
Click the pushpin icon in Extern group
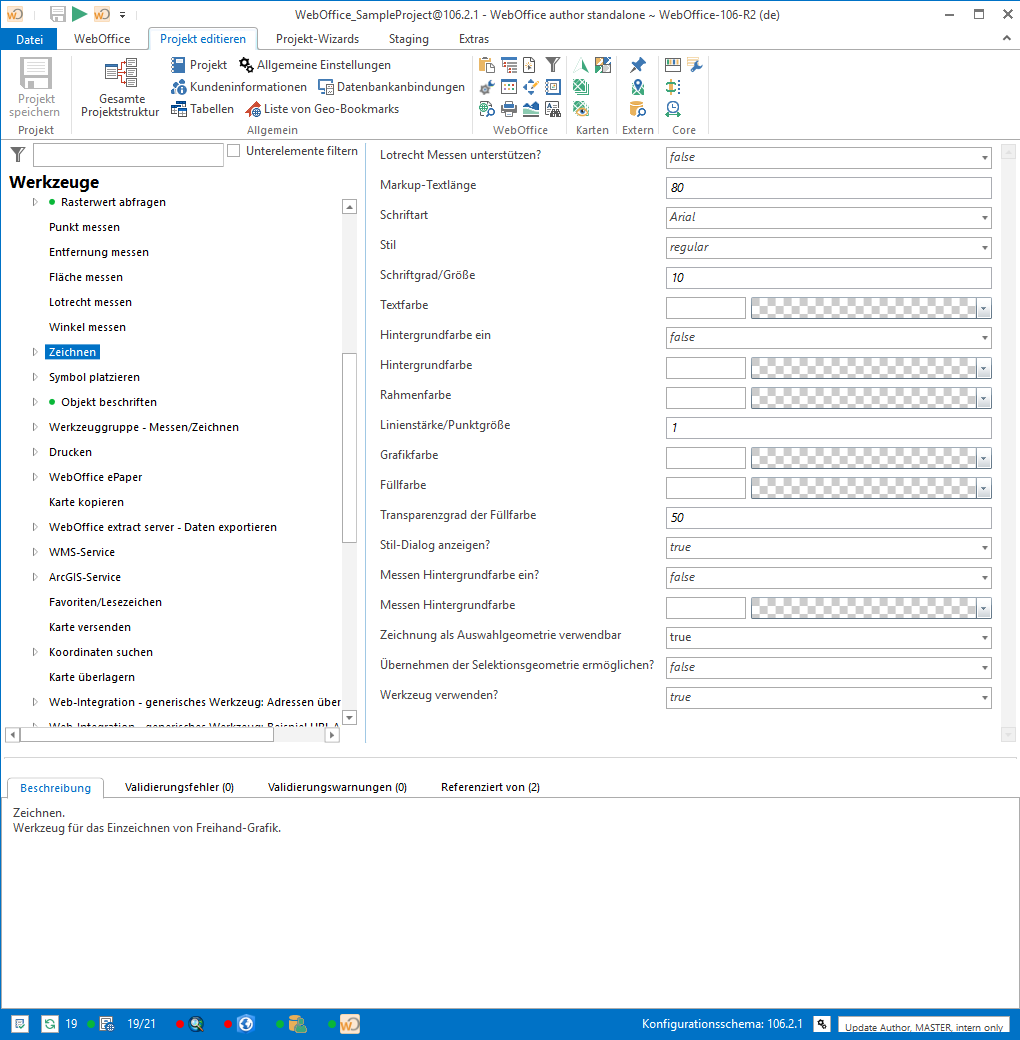[637, 65]
